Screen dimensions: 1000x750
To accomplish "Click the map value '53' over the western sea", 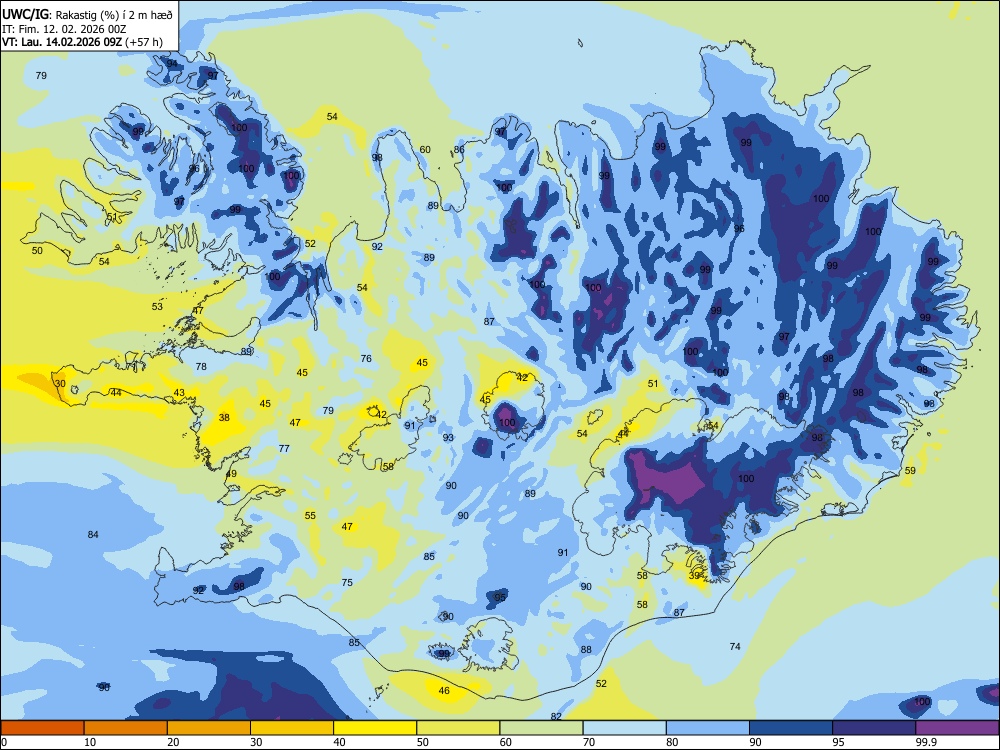I will pos(157,307).
